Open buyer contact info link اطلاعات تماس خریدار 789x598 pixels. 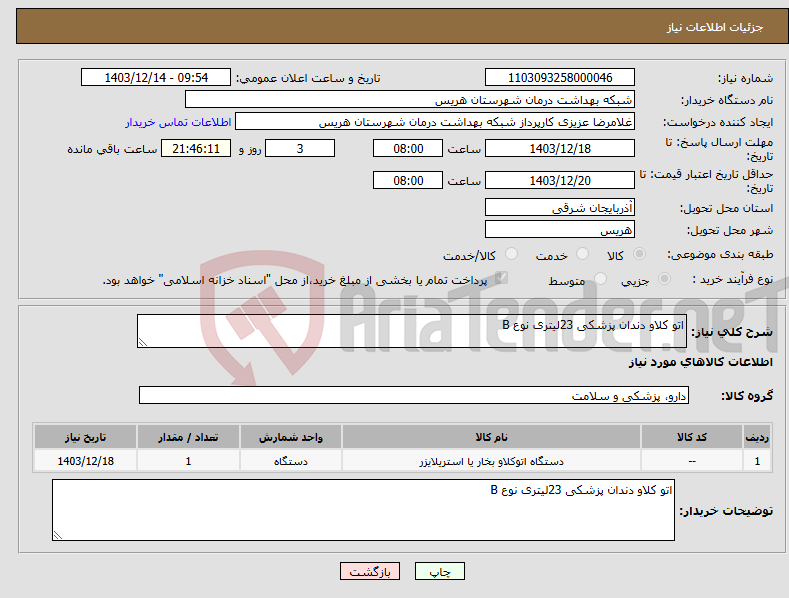point(178,122)
